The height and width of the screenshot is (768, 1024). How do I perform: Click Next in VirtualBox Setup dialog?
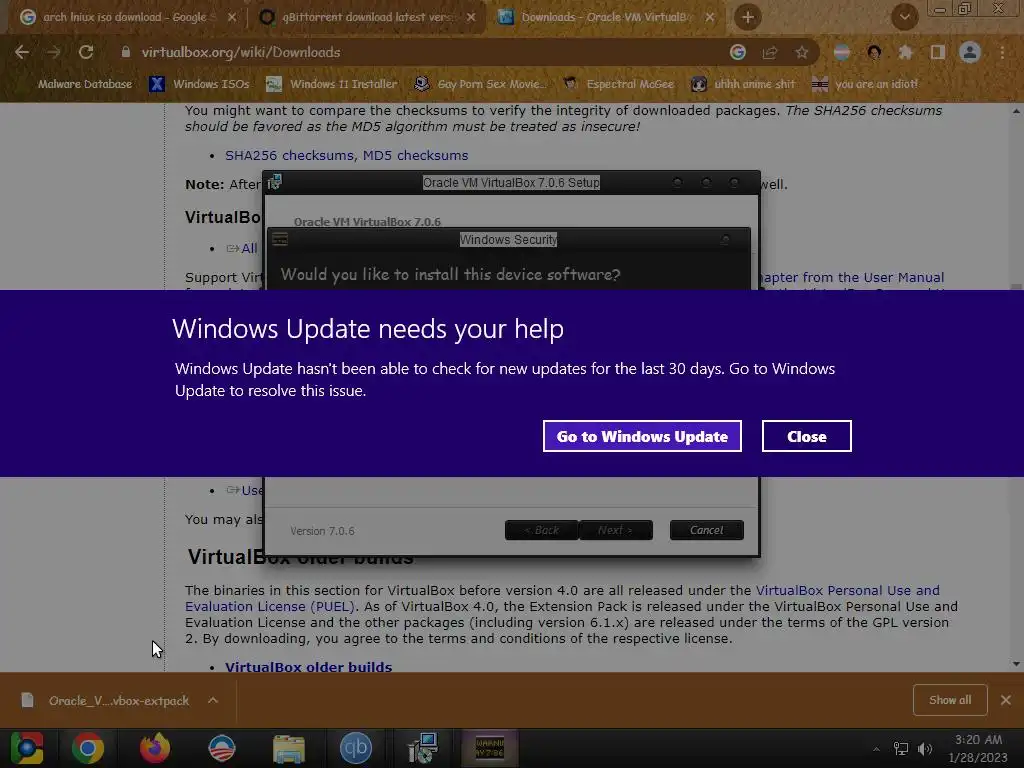click(x=616, y=530)
